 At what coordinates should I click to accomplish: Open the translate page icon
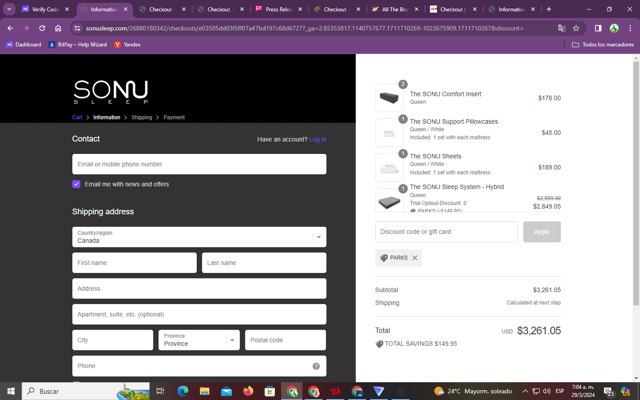tap(562, 28)
